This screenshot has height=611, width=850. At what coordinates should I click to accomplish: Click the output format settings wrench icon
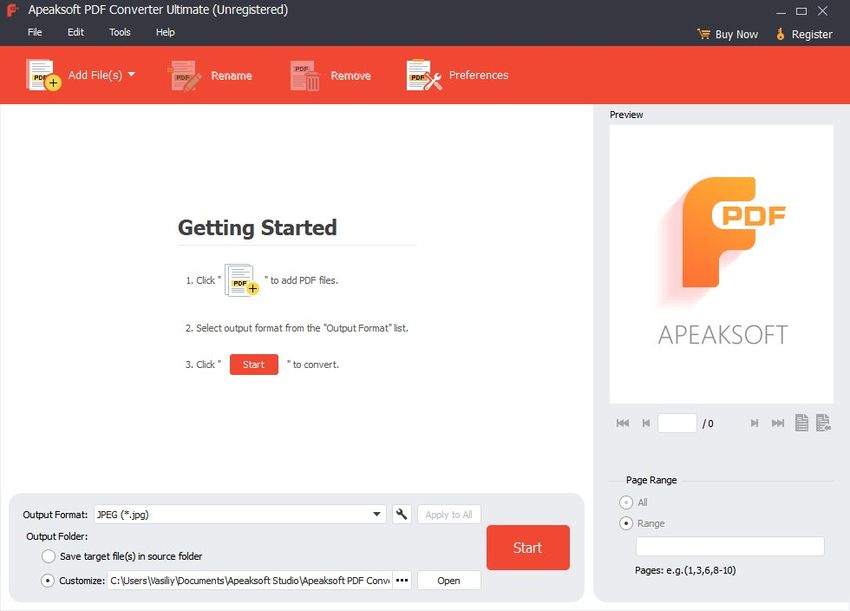tap(402, 514)
